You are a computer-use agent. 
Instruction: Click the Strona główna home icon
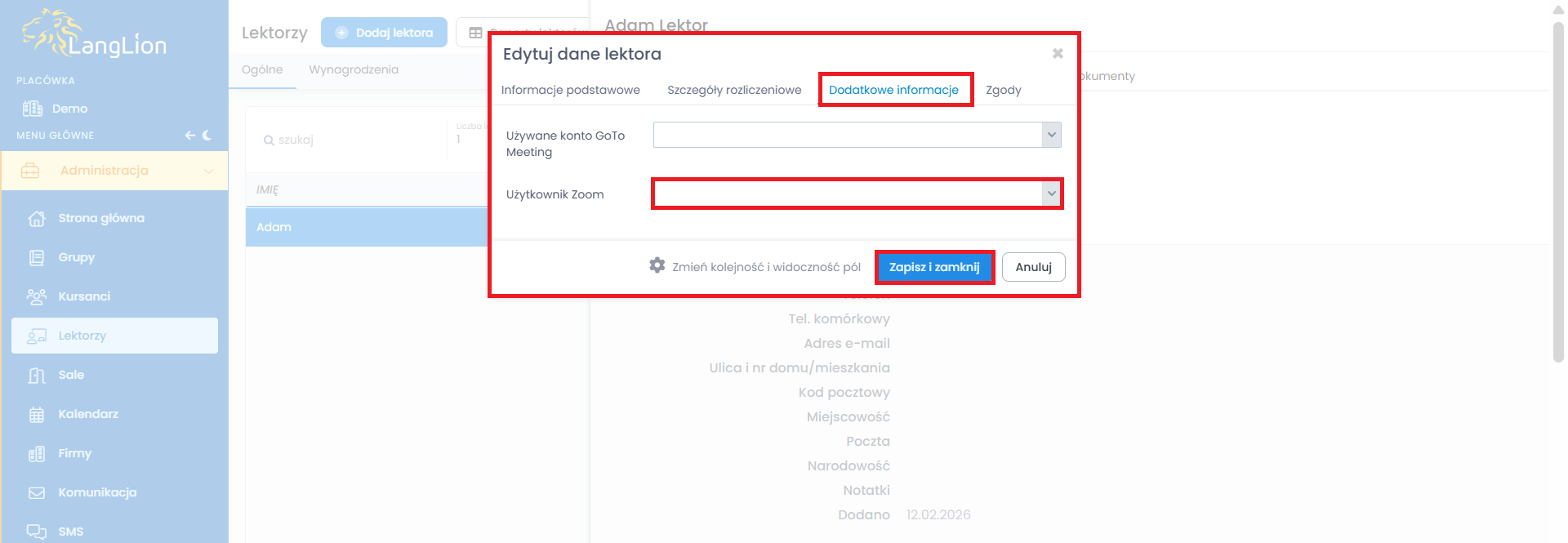click(x=37, y=219)
